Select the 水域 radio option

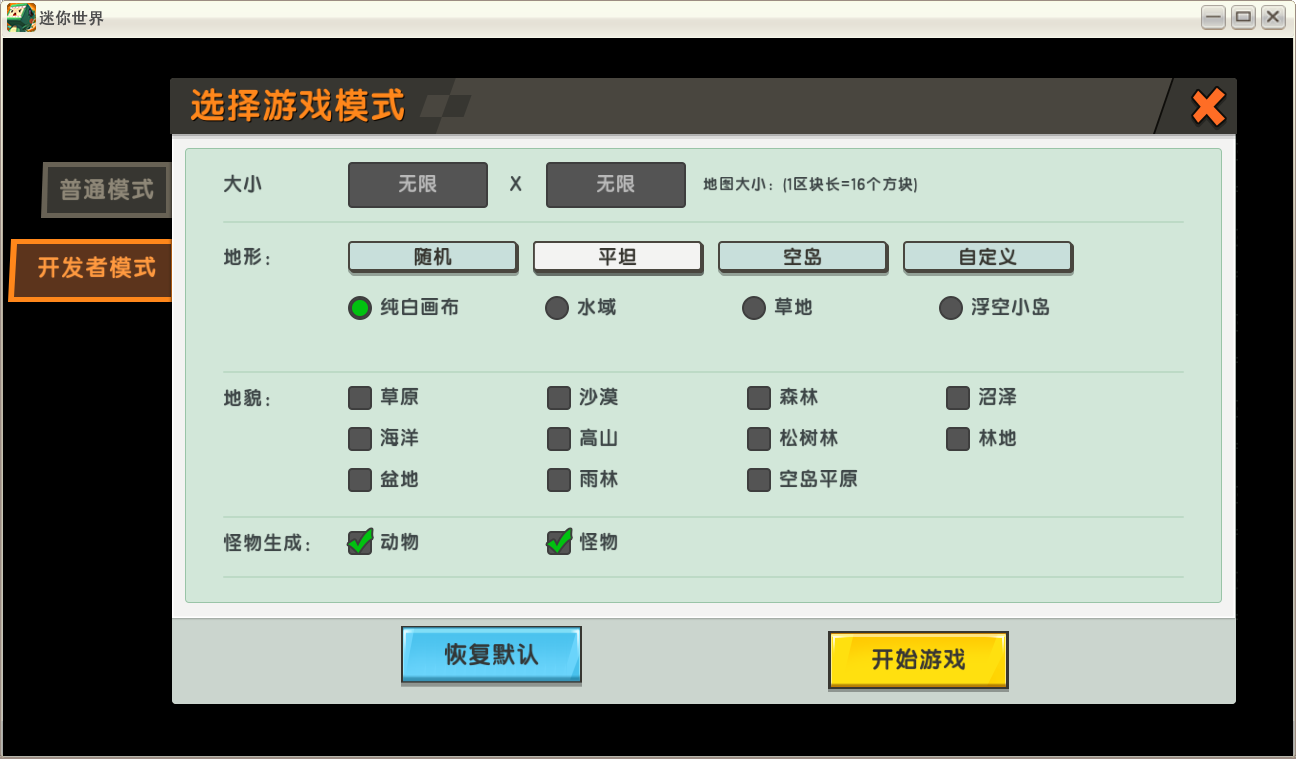coord(557,308)
